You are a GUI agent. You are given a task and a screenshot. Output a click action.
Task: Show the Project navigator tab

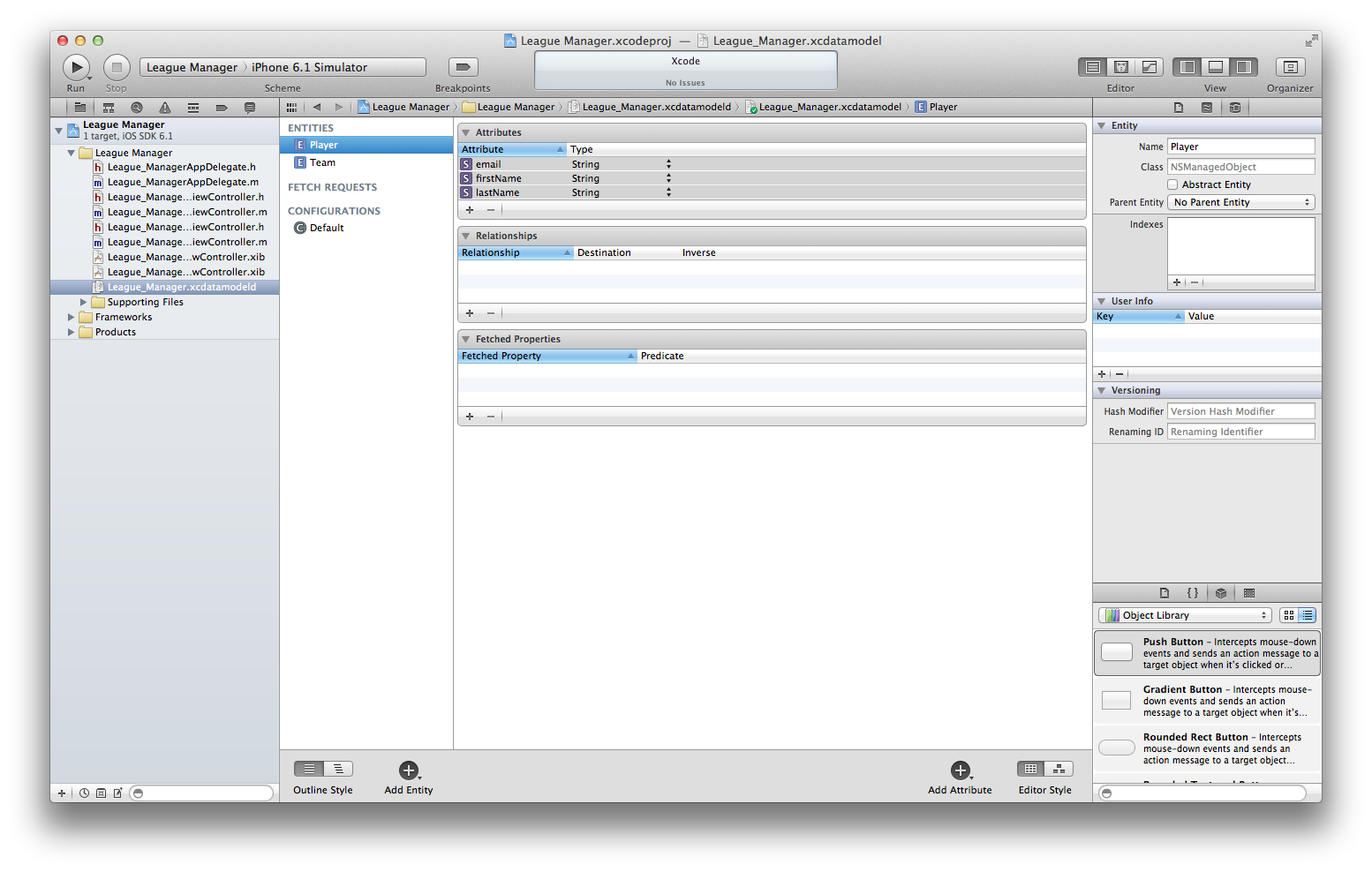tap(80, 108)
